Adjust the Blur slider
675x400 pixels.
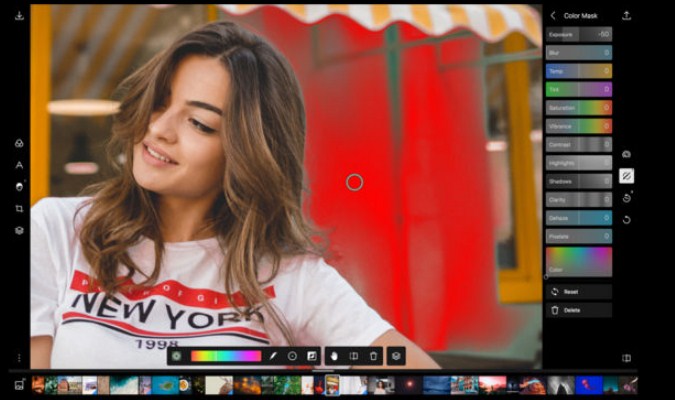tap(579, 53)
